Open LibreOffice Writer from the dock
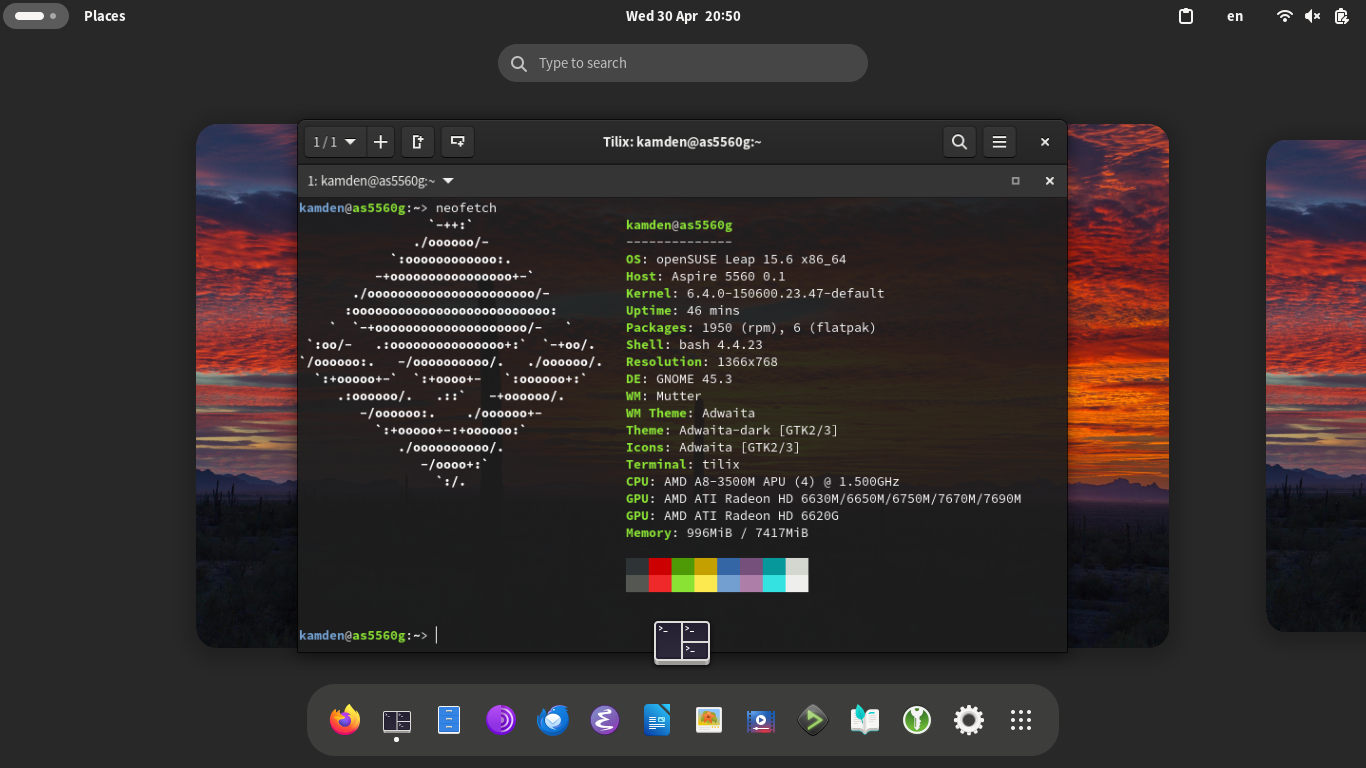Viewport: 1366px width, 768px height. click(657, 720)
